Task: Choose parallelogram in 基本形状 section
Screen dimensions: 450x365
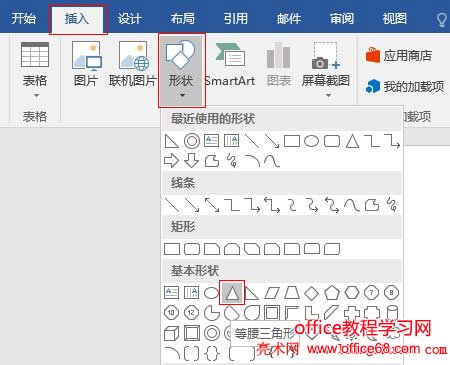Action: tap(272, 293)
